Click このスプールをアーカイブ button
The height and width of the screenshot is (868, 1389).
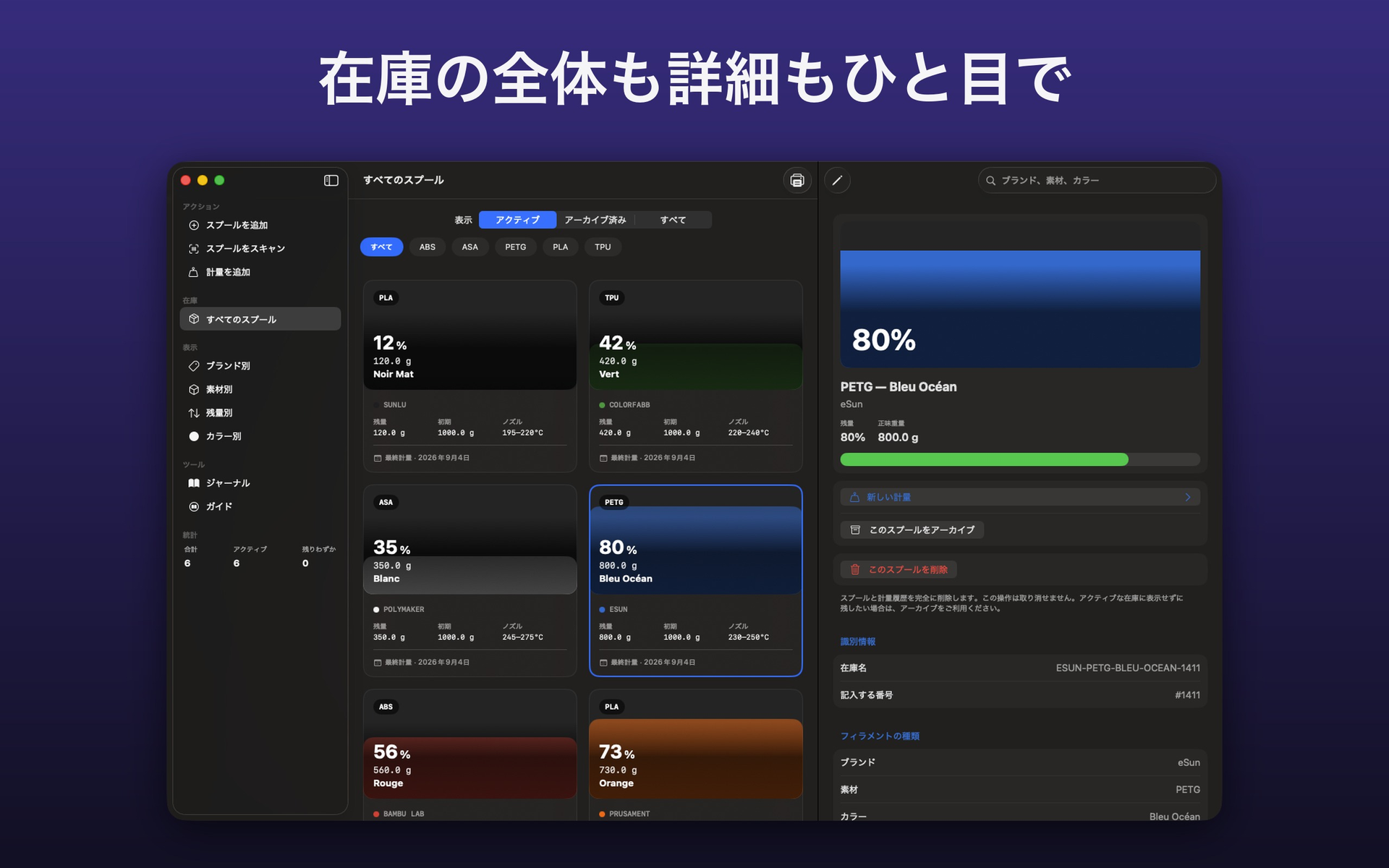(x=912, y=530)
